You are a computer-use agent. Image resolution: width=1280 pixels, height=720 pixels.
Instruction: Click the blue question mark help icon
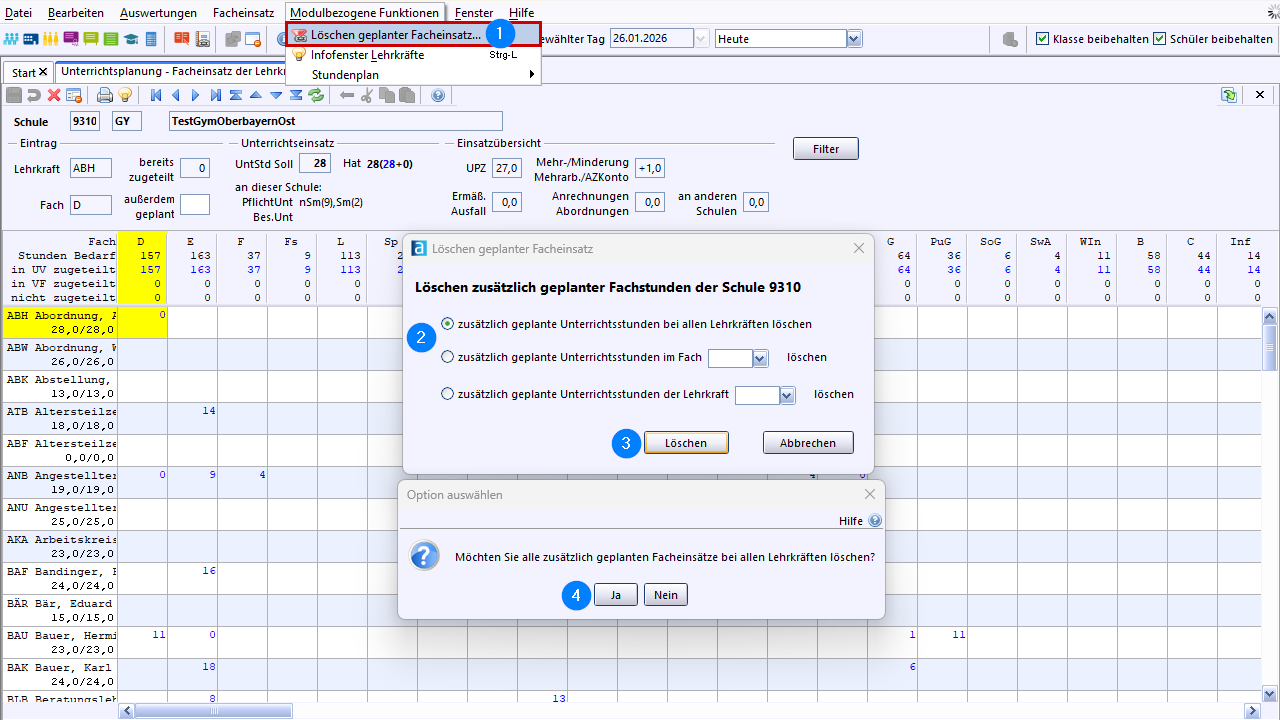pyautogui.click(x=437, y=95)
